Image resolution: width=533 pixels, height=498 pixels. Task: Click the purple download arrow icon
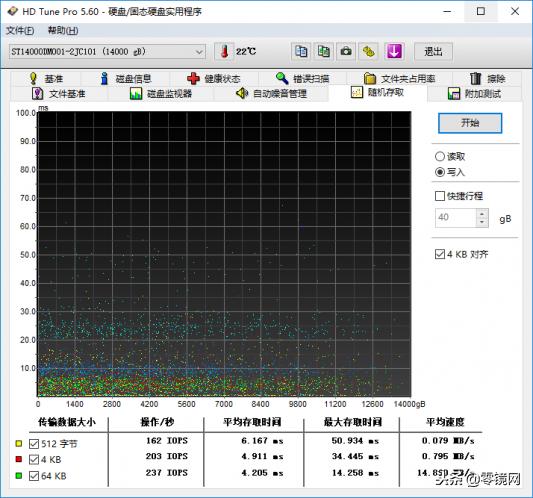click(394, 52)
